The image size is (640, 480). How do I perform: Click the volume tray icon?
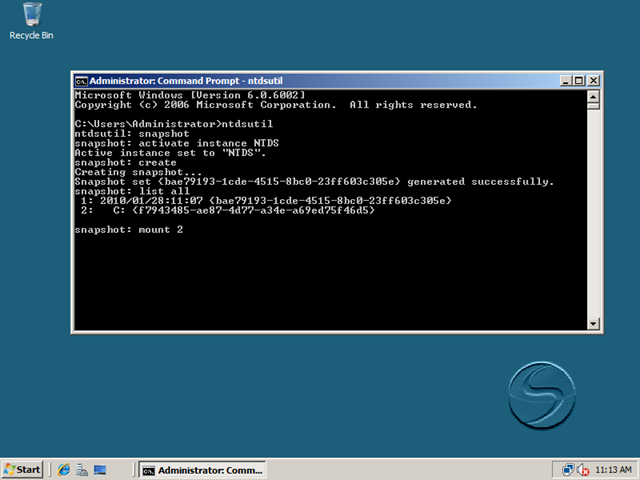(x=583, y=470)
